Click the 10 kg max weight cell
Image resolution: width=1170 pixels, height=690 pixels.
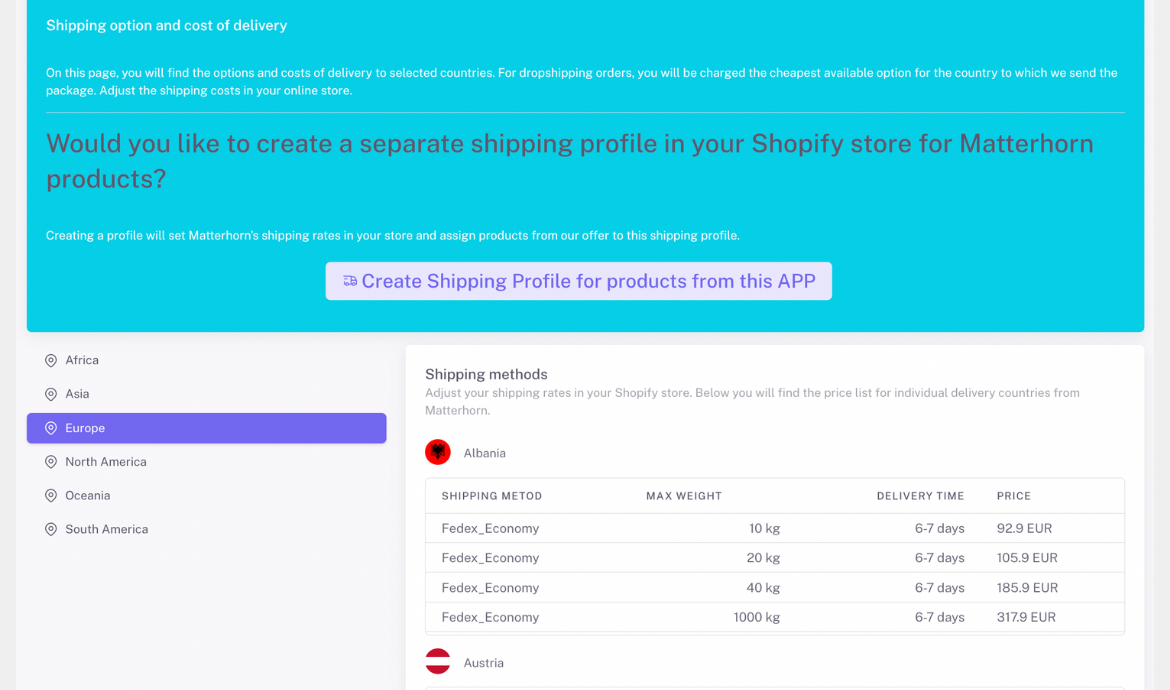pyautogui.click(x=764, y=528)
